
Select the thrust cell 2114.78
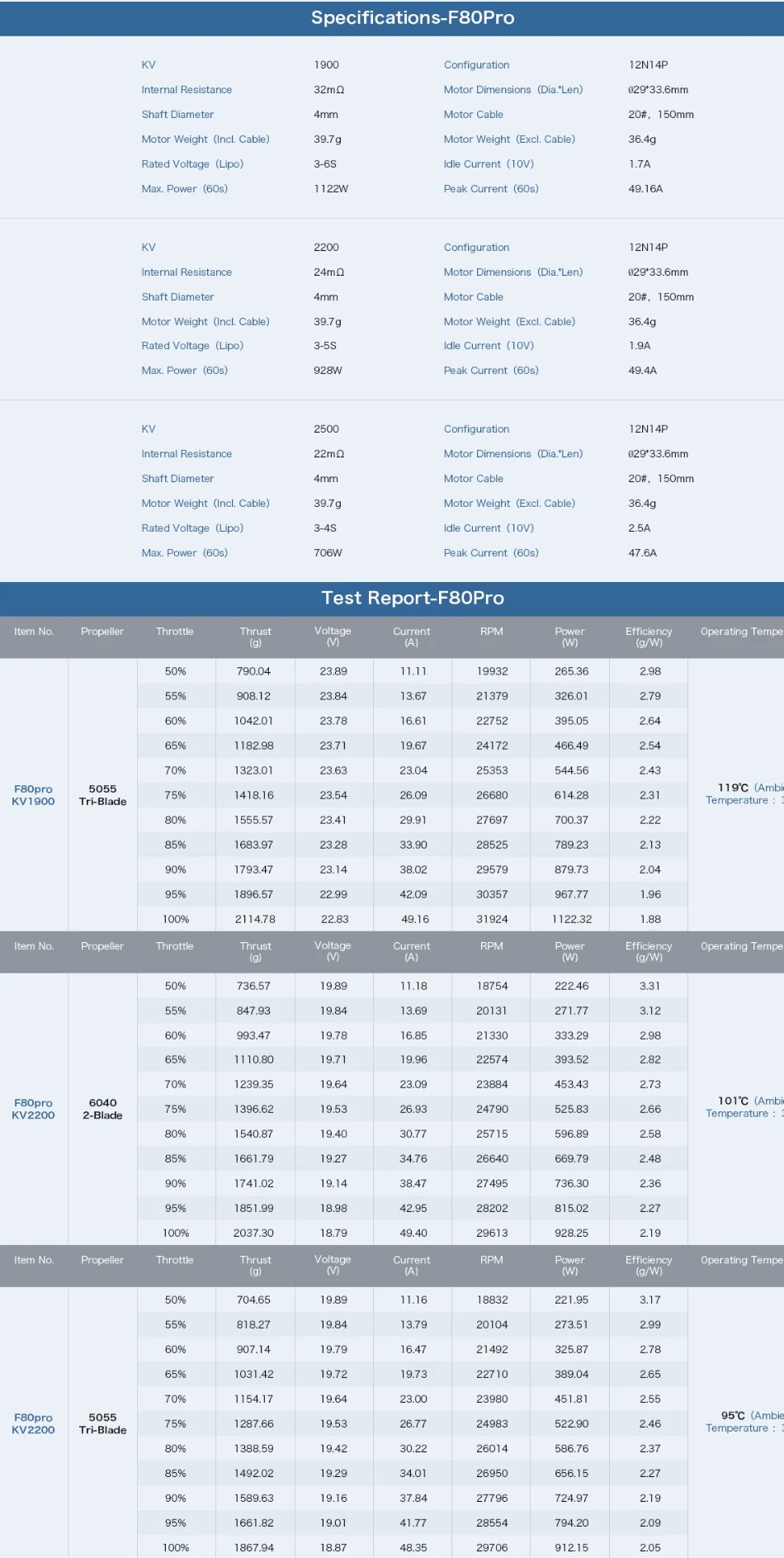tap(255, 919)
